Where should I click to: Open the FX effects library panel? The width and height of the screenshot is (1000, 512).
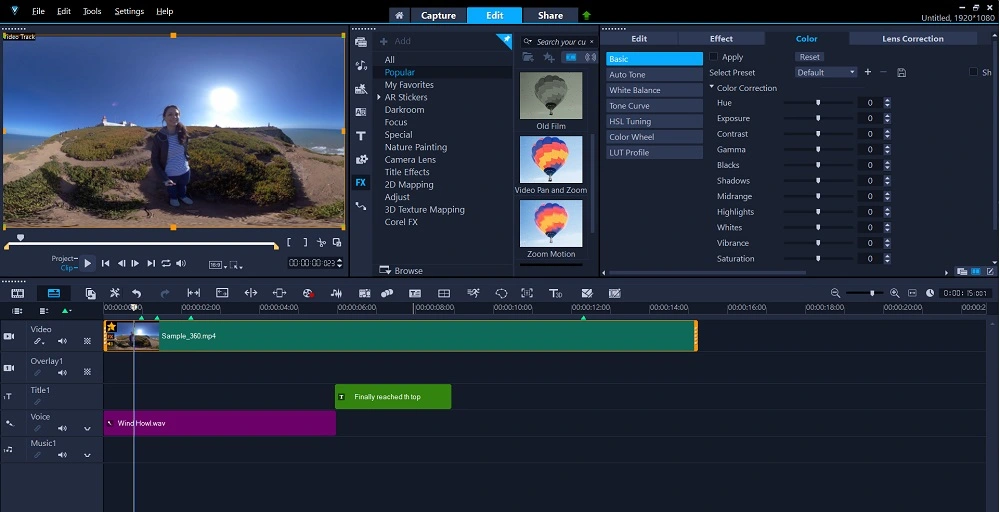tap(360, 182)
